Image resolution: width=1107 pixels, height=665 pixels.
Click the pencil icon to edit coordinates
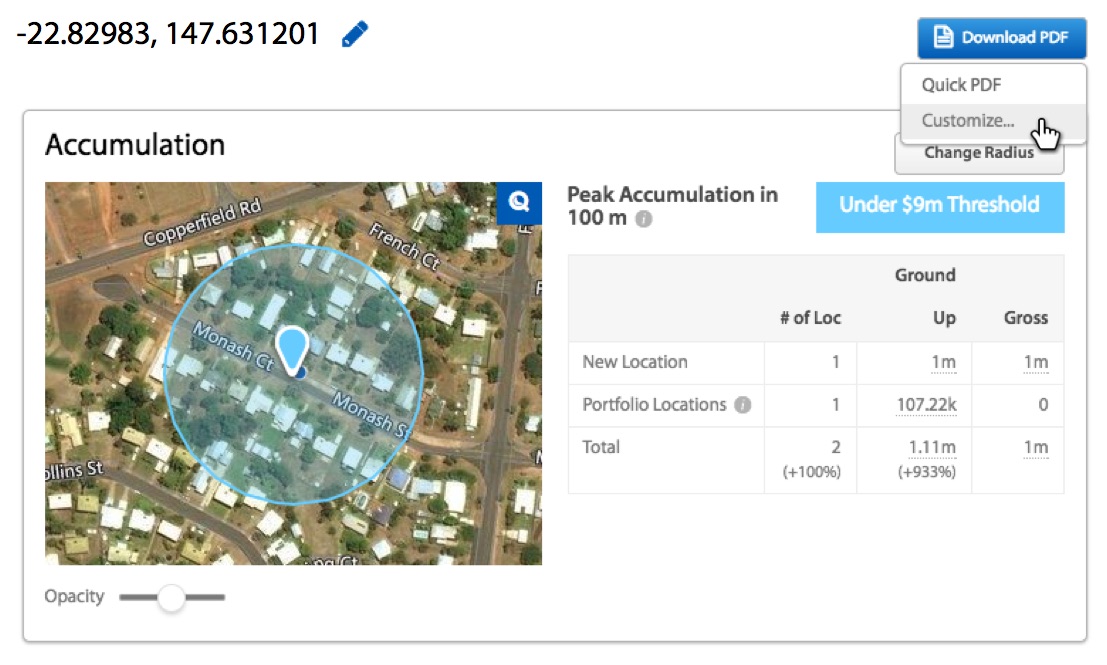(x=354, y=34)
